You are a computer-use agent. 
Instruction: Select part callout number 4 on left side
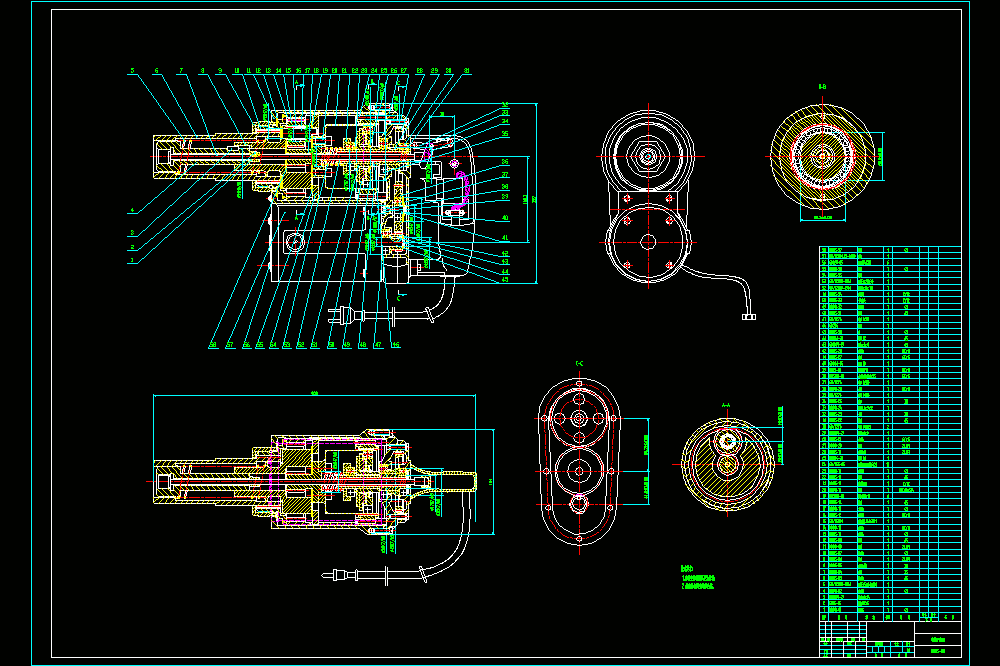[x=133, y=210]
